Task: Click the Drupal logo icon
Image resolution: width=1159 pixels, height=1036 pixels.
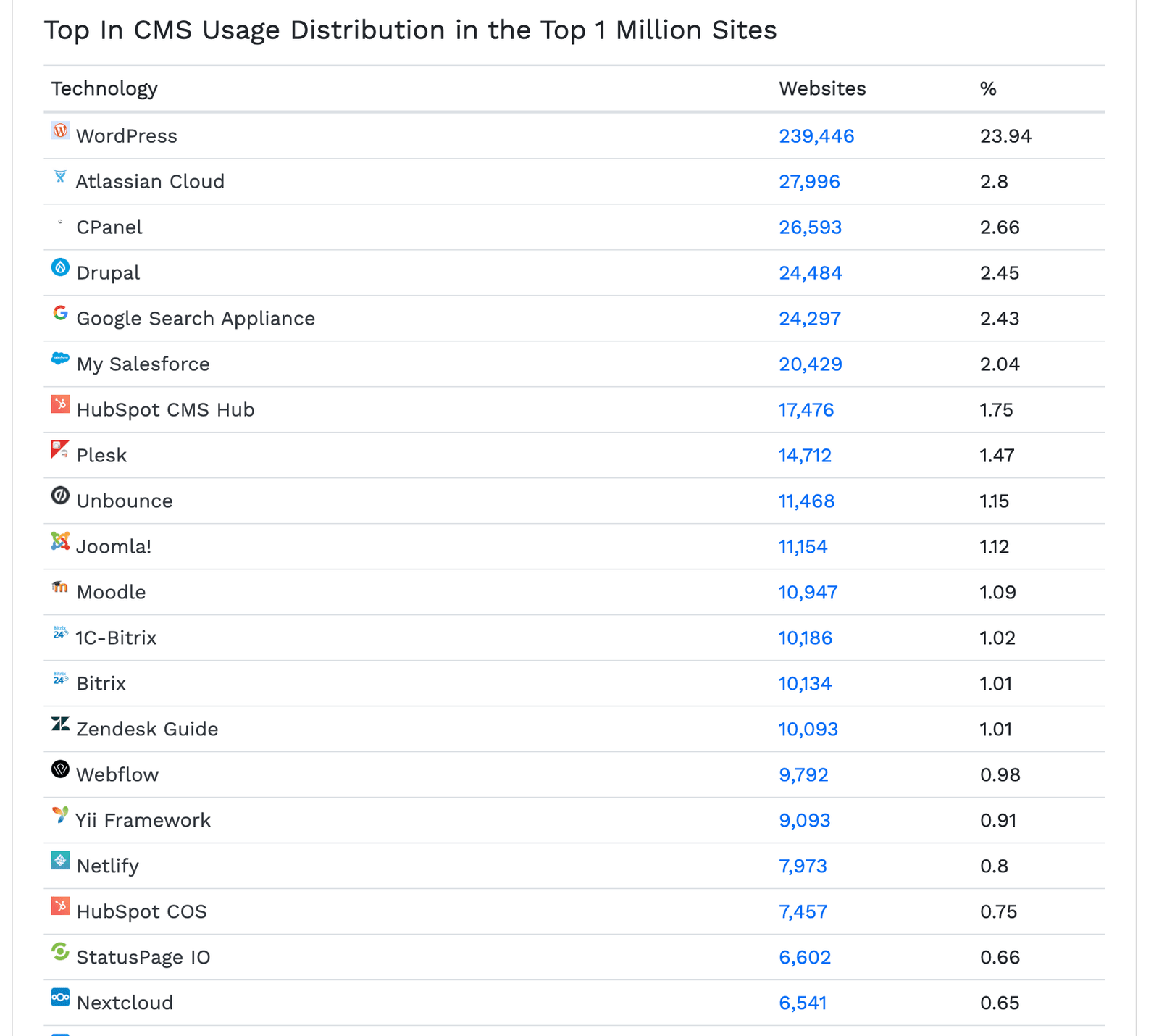Action: point(60,268)
